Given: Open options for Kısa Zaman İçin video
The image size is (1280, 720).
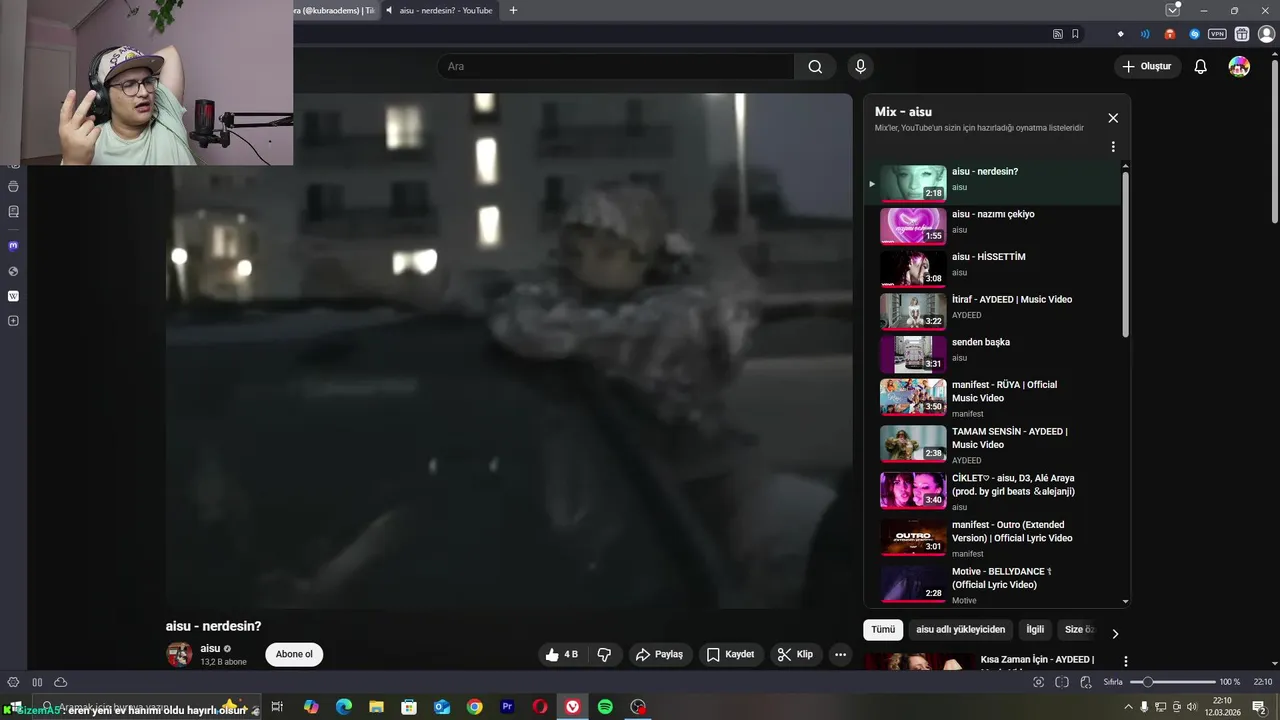Looking at the screenshot, I should pyautogui.click(x=1126, y=661).
